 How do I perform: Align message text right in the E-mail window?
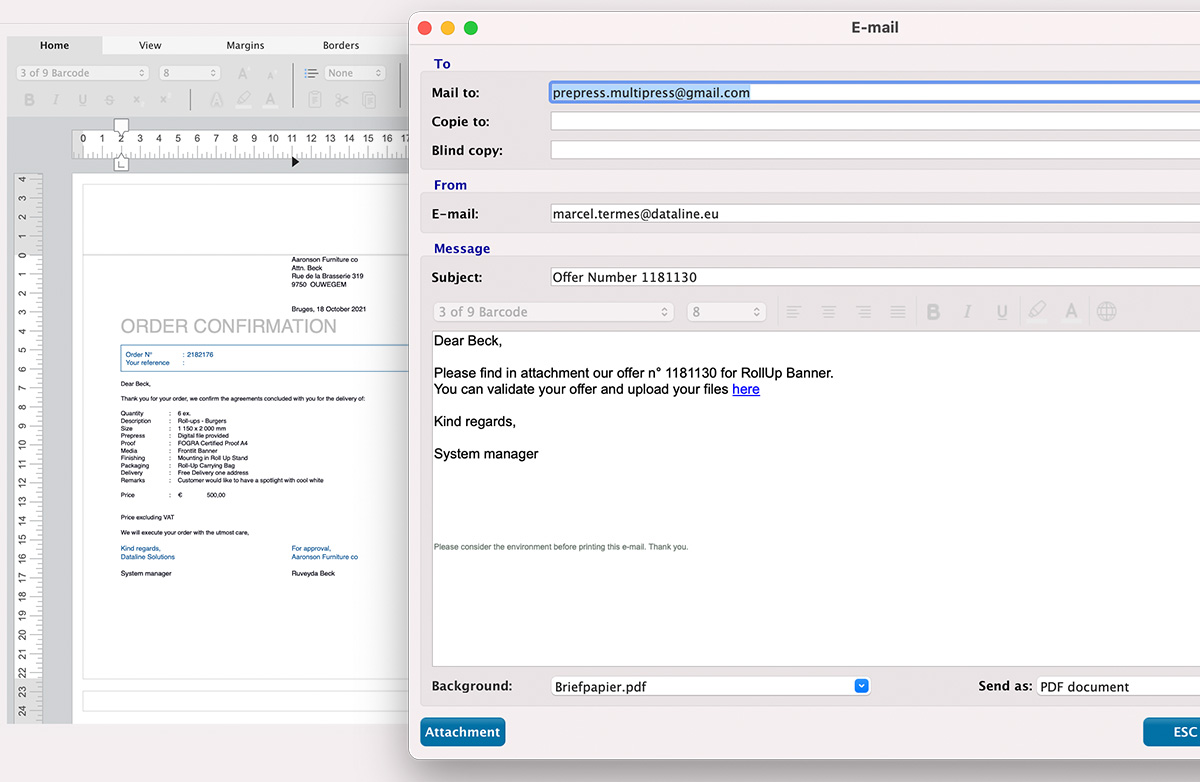tap(864, 312)
